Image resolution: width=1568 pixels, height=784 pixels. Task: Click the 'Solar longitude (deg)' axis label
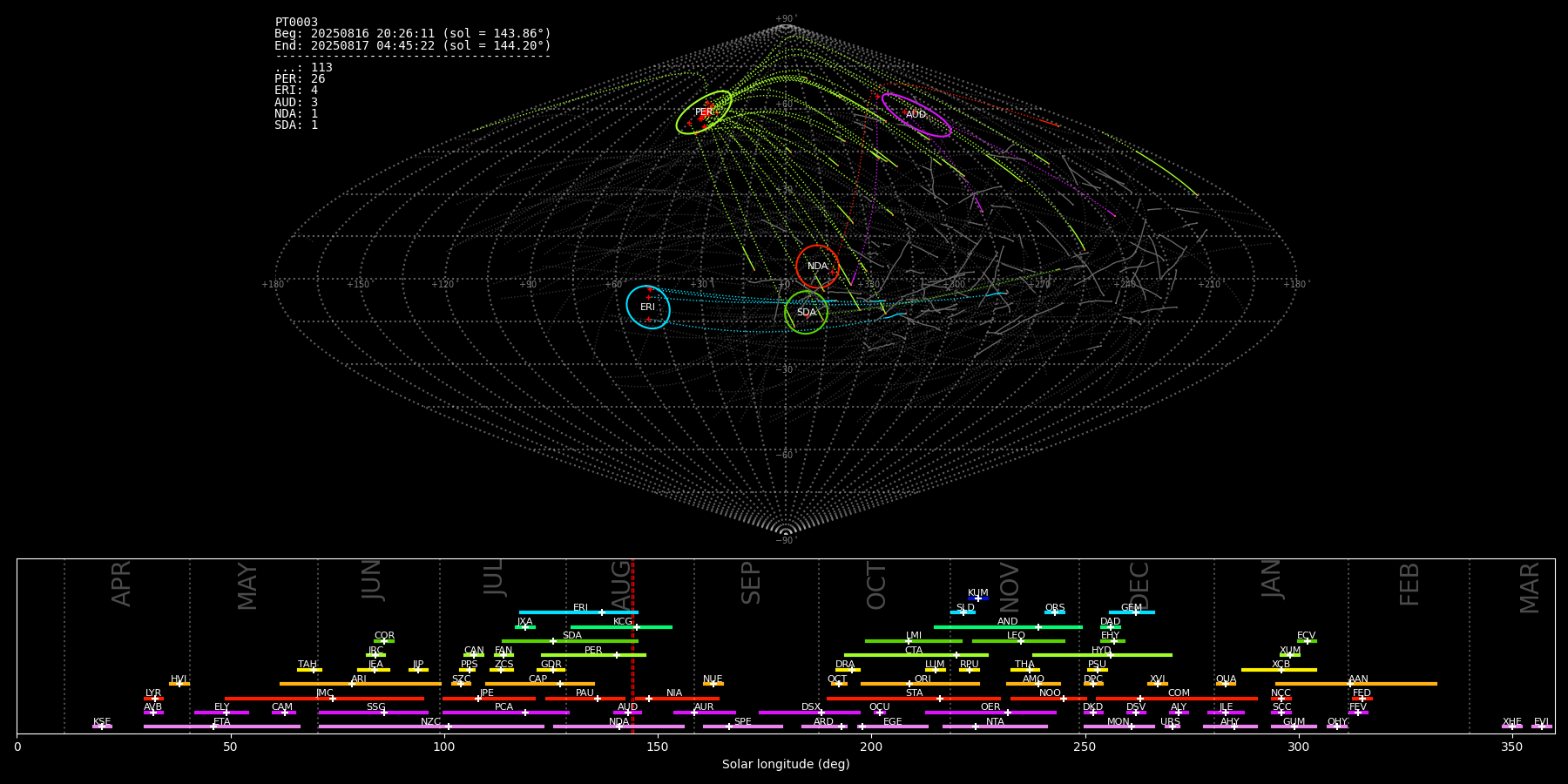(786, 764)
